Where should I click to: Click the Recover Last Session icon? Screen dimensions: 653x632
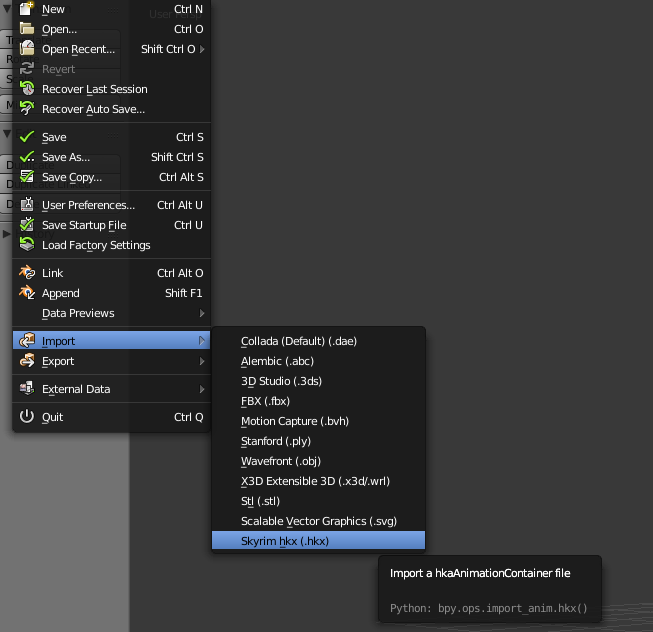(27, 89)
